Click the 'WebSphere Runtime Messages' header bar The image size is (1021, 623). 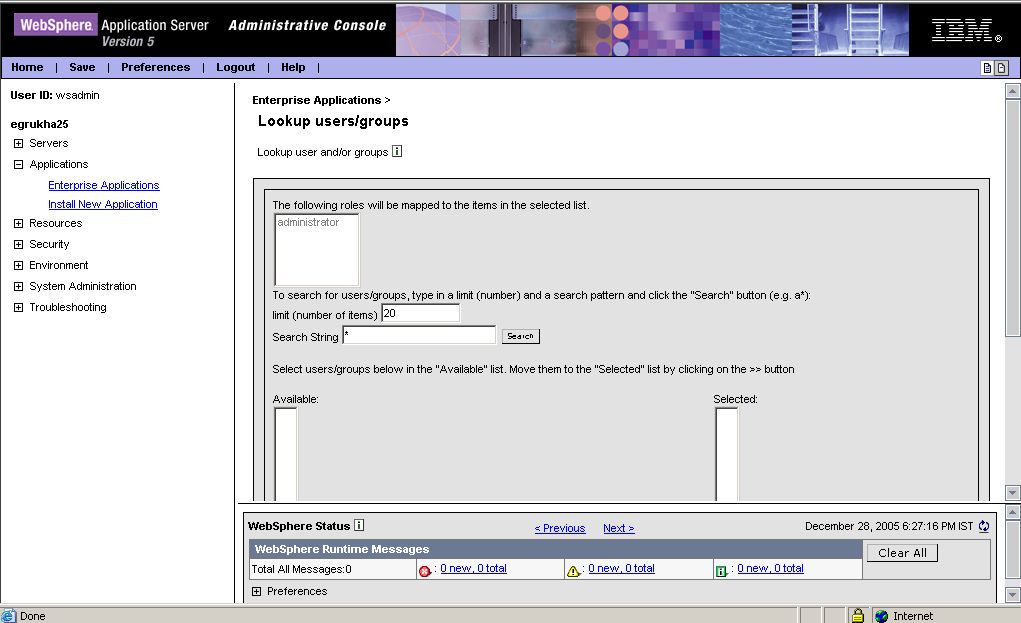[x=555, y=549]
